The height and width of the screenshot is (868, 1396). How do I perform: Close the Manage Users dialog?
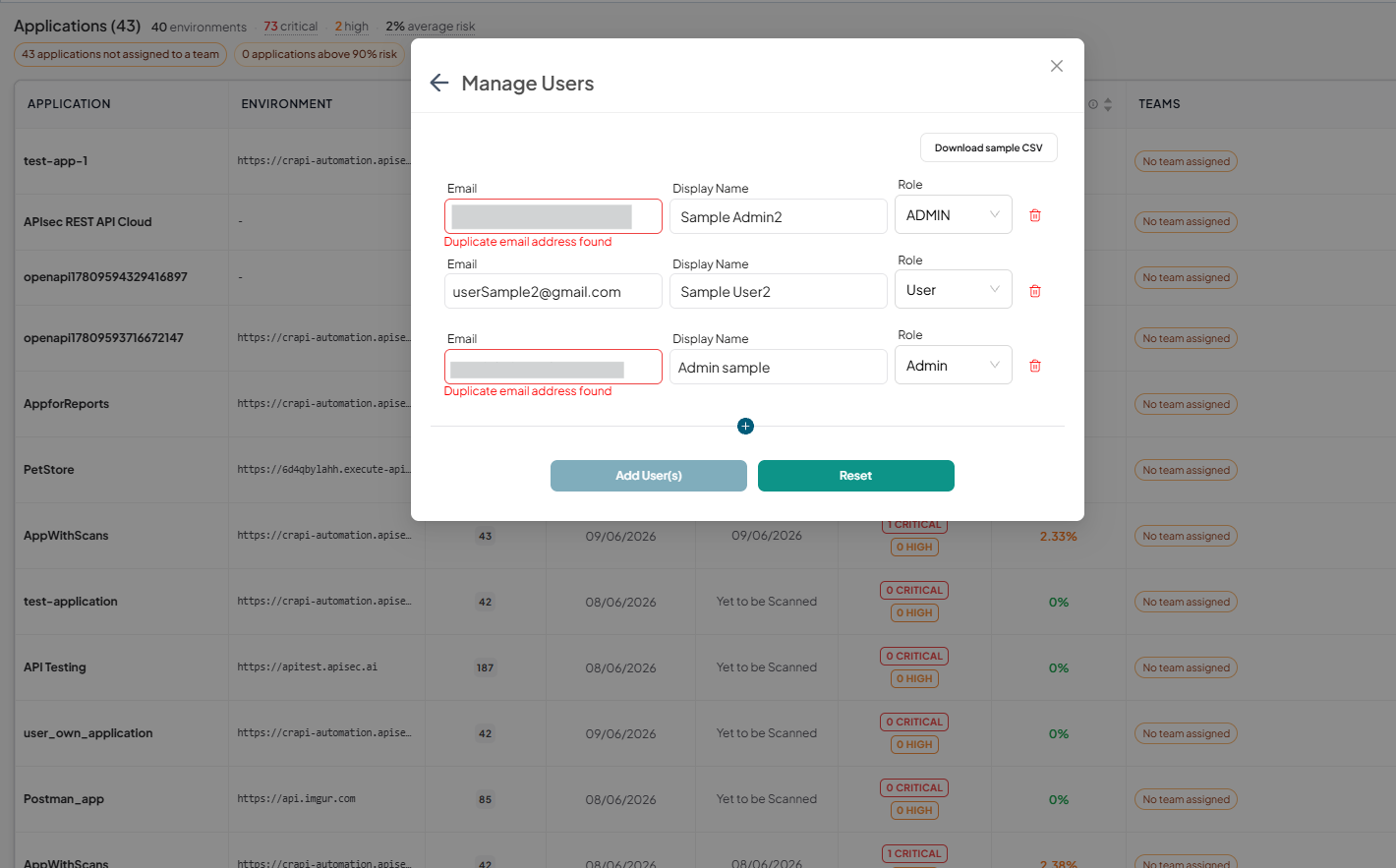pos(1057,66)
